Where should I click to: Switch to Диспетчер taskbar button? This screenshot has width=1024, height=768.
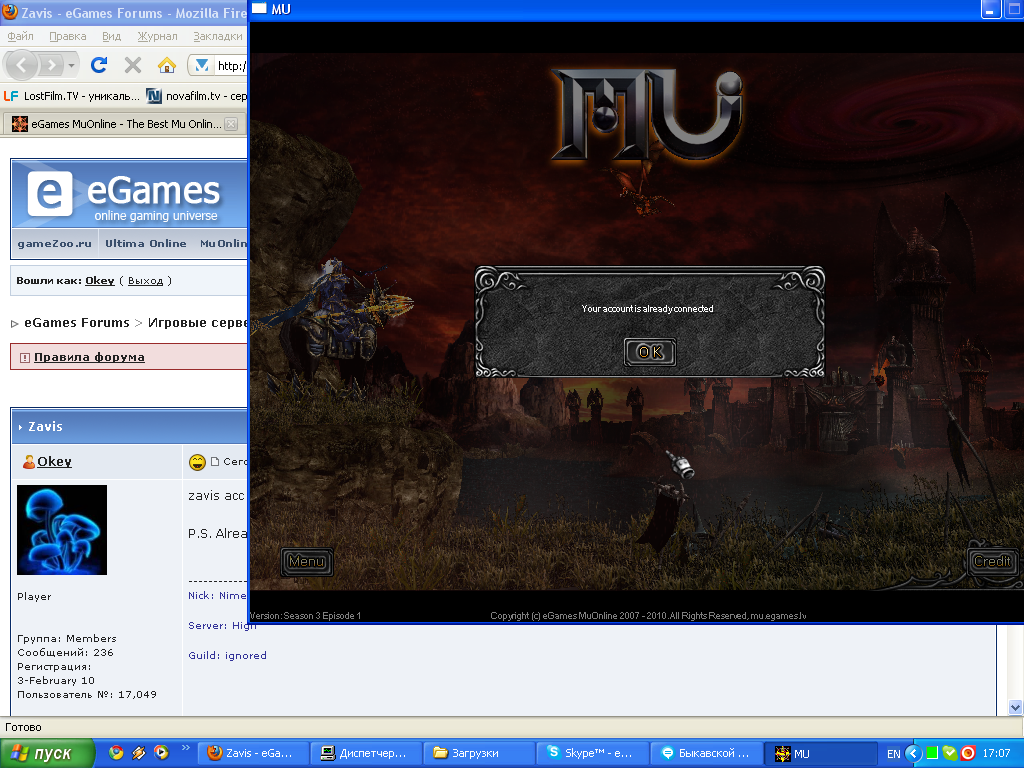[x=364, y=753]
